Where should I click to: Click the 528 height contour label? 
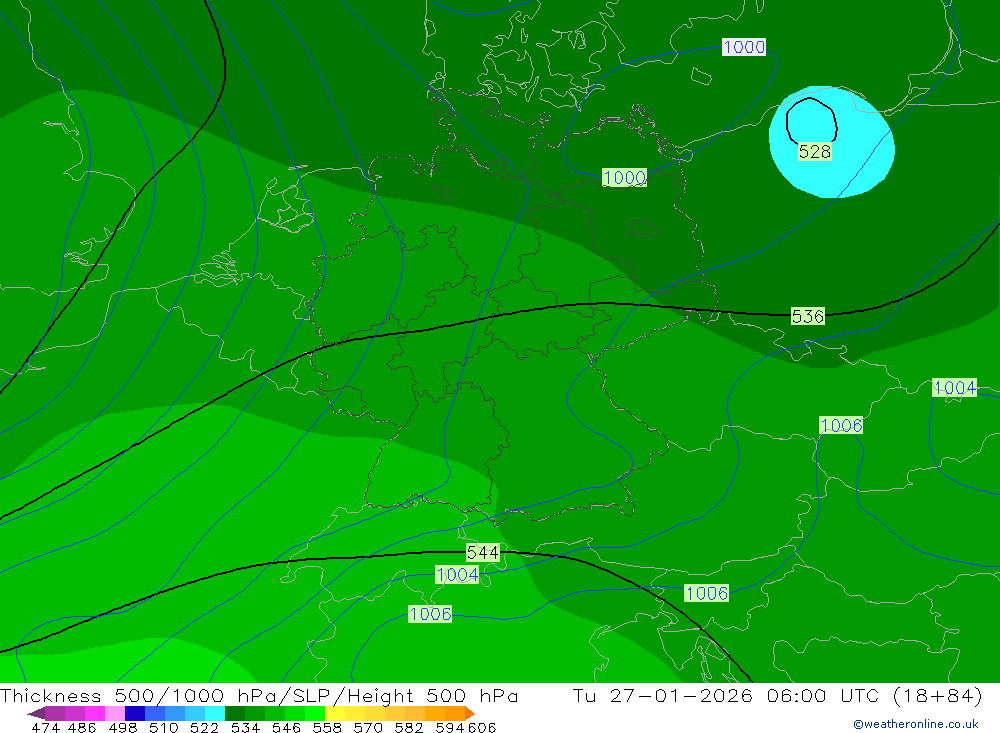coord(814,151)
